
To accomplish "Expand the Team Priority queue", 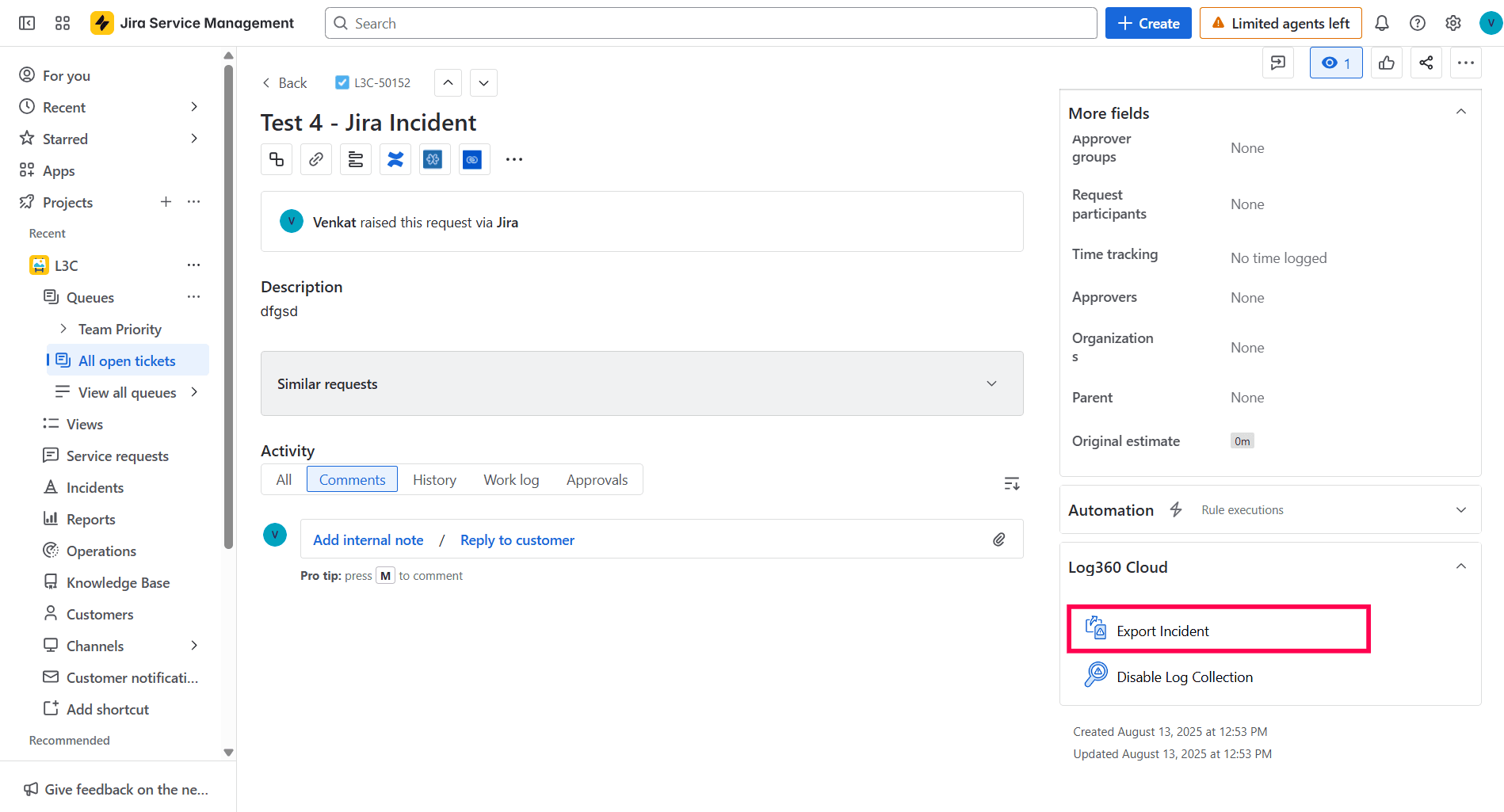I will click(63, 328).
